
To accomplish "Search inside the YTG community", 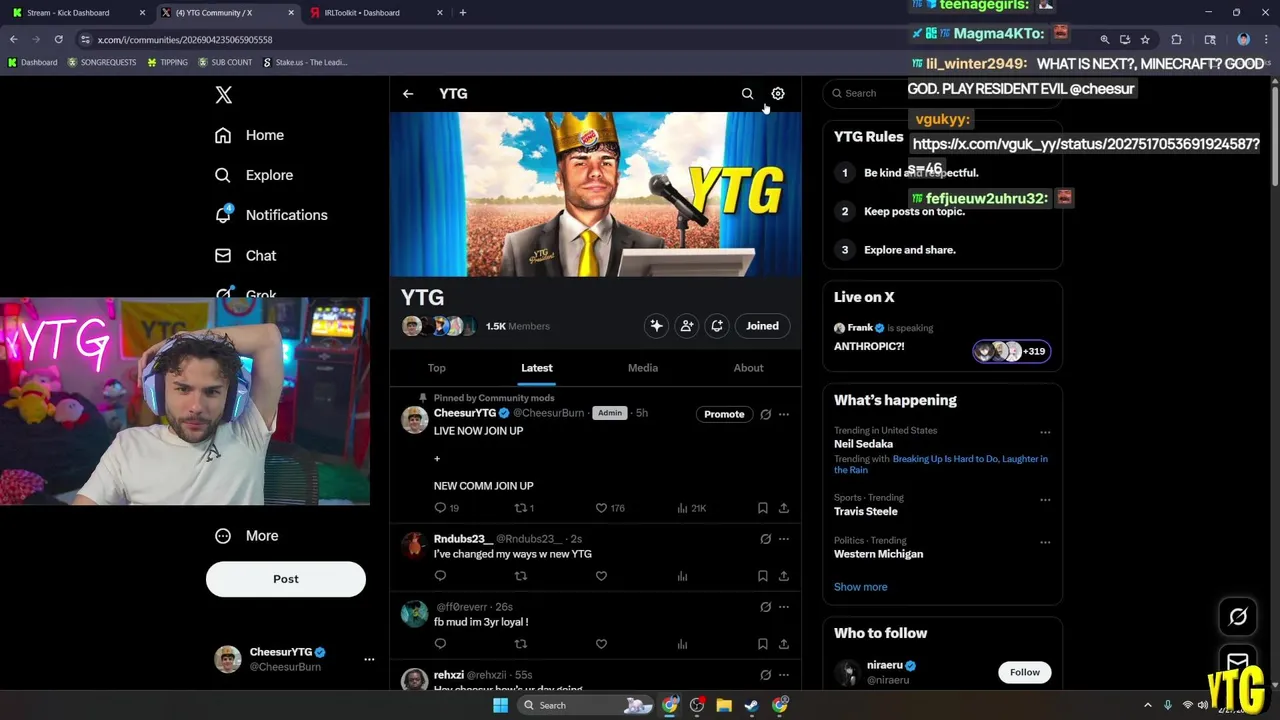I will (x=747, y=94).
